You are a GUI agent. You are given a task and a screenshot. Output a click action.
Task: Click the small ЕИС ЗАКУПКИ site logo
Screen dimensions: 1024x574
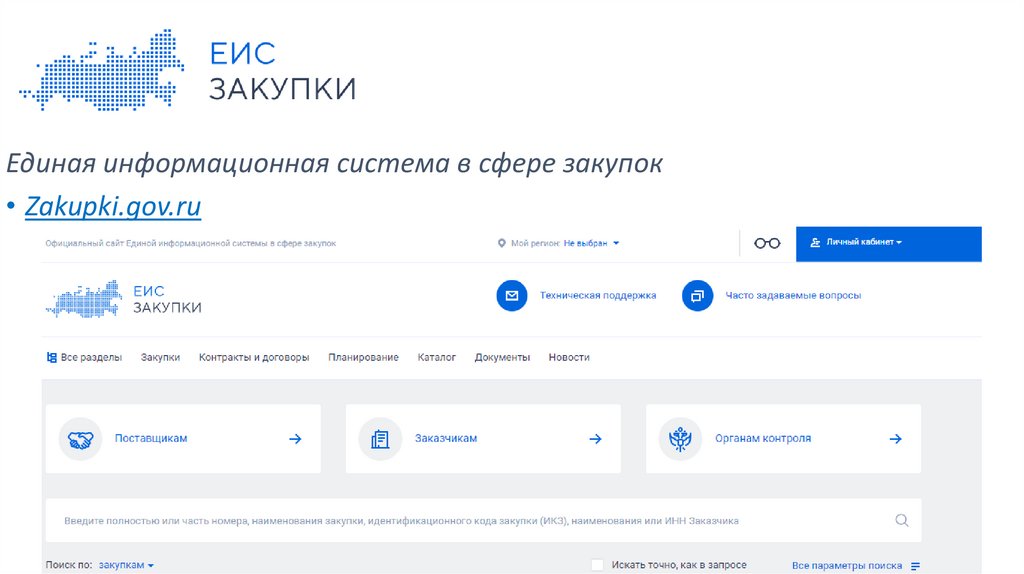point(124,299)
